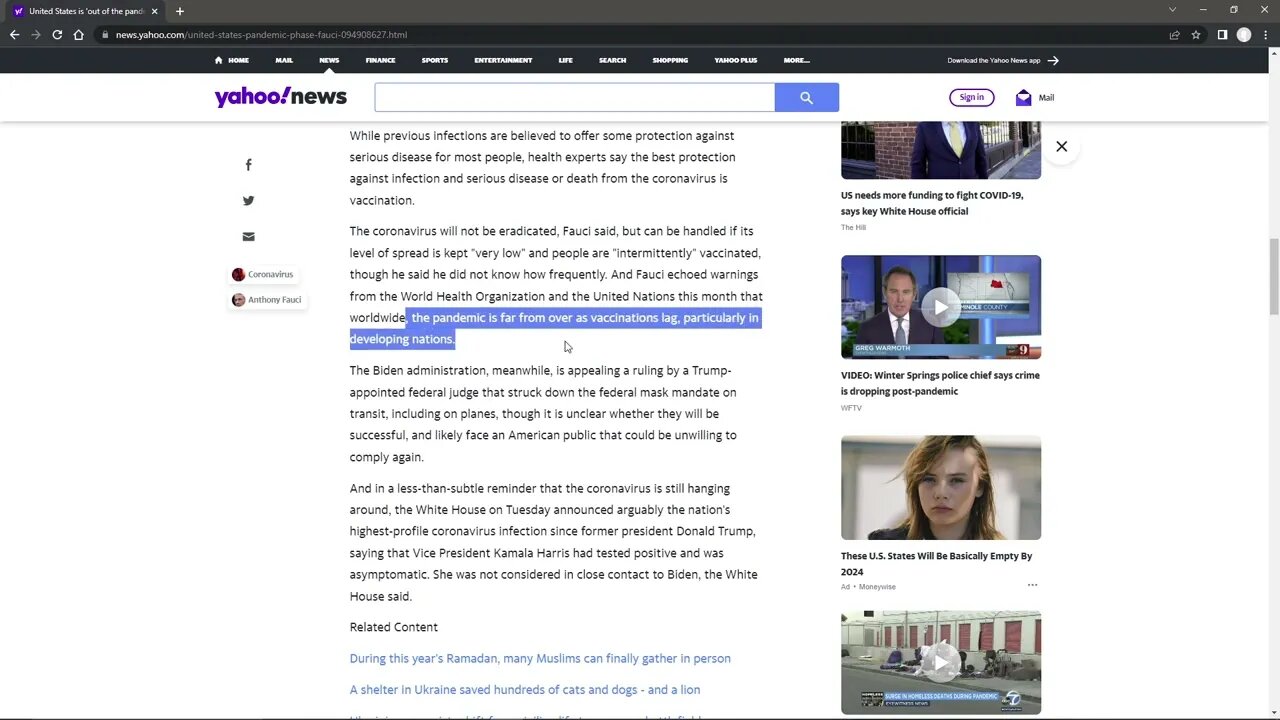Close the Yahoo News browser tab
The height and width of the screenshot is (720, 1280).
(x=155, y=11)
